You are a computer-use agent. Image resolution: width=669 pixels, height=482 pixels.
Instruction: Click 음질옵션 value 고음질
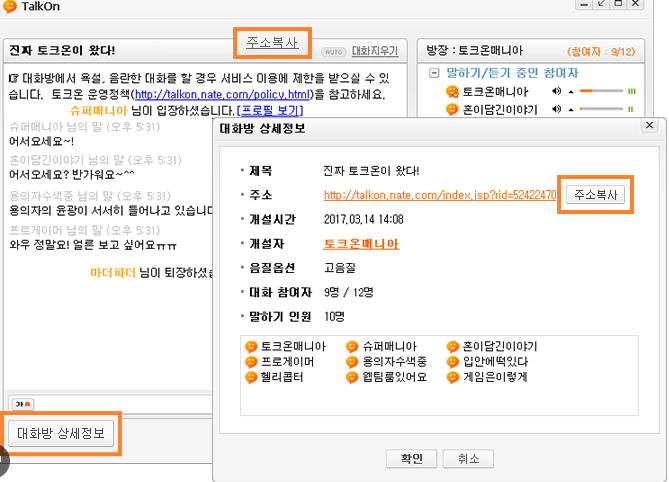coord(340,268)
